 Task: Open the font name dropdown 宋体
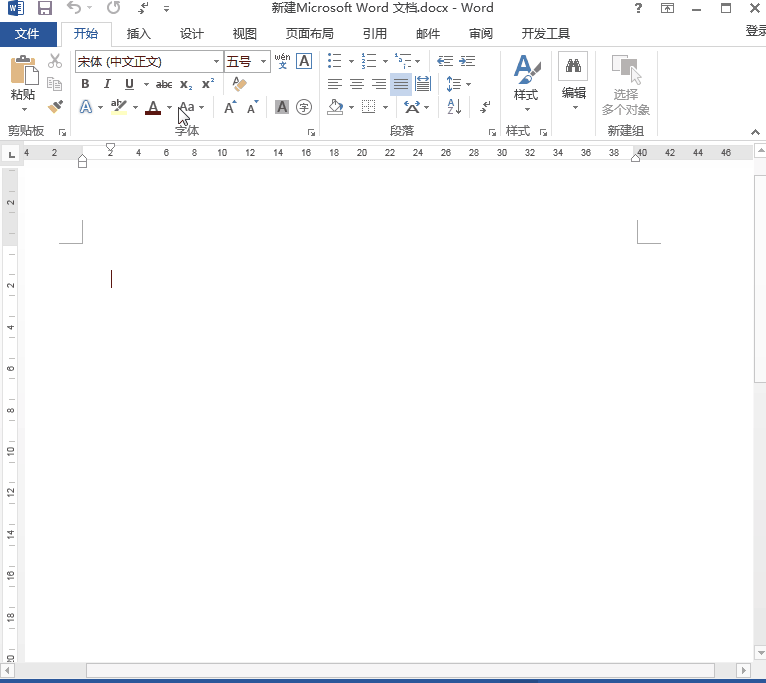[216, 62]
